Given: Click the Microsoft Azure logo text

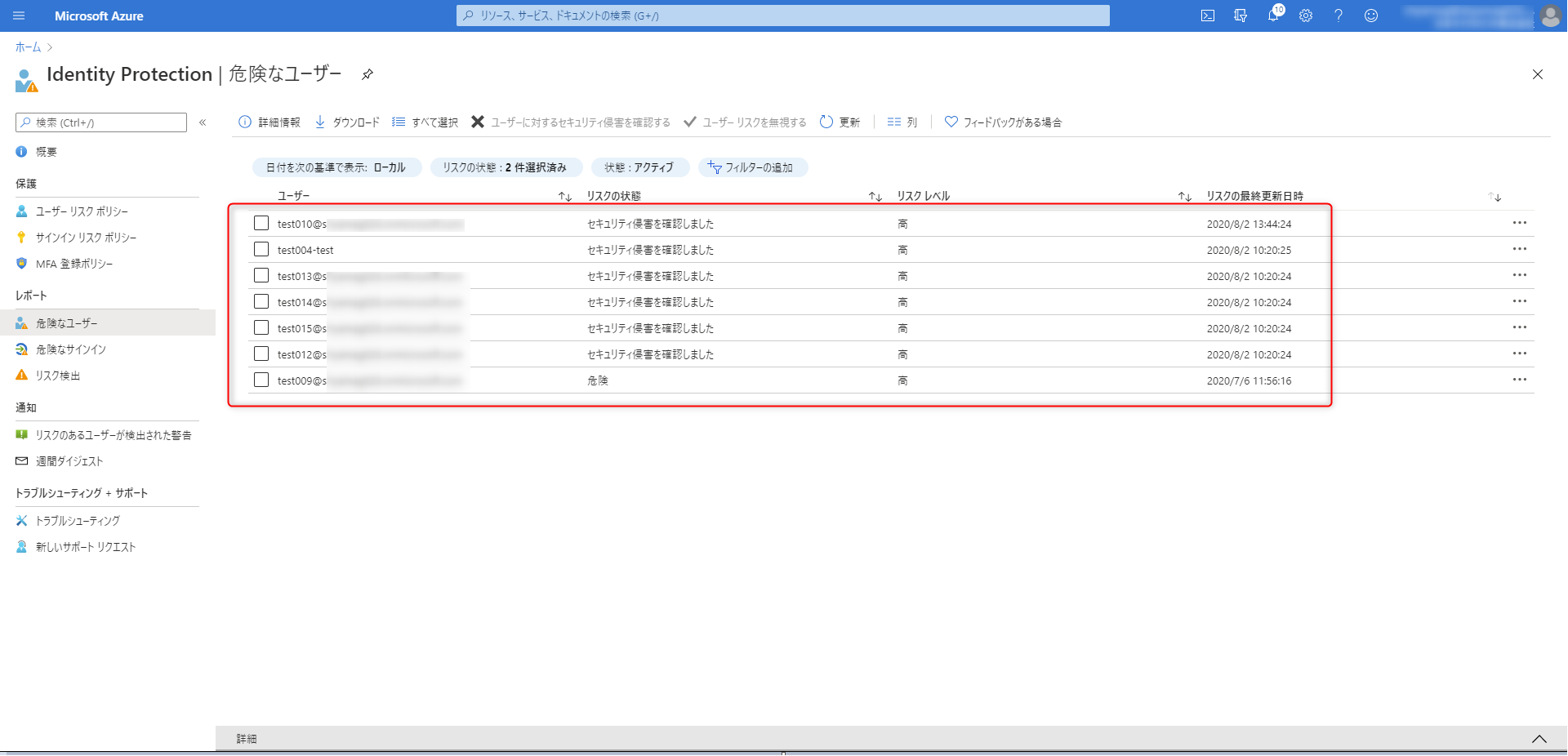Looking at the screenshot, I should point(99,16).
